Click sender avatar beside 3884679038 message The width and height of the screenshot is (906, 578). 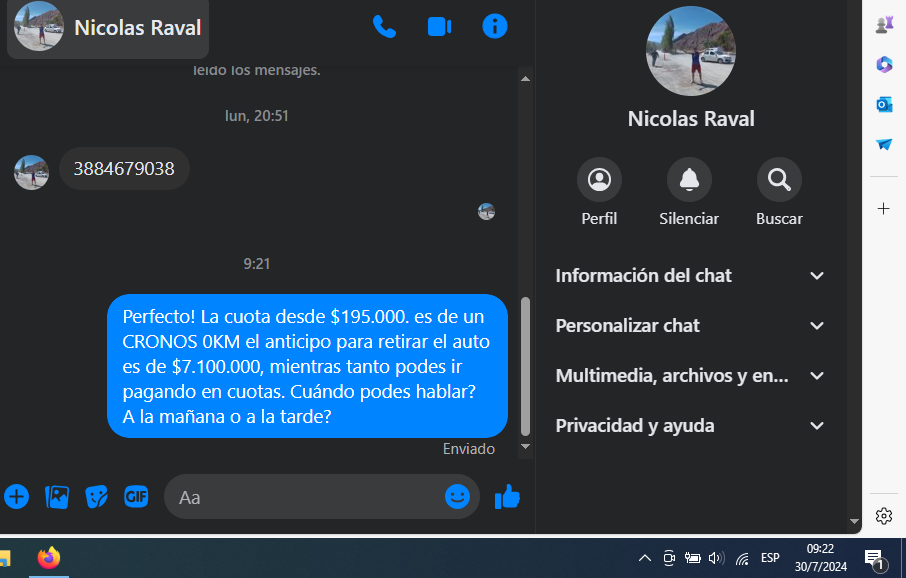(31, 172)
